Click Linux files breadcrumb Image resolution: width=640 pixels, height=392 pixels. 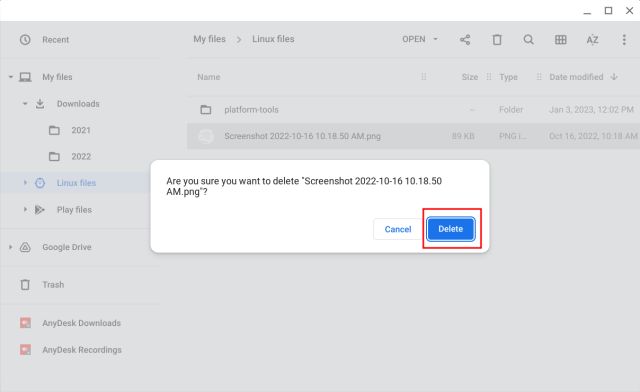pos(273,39)
